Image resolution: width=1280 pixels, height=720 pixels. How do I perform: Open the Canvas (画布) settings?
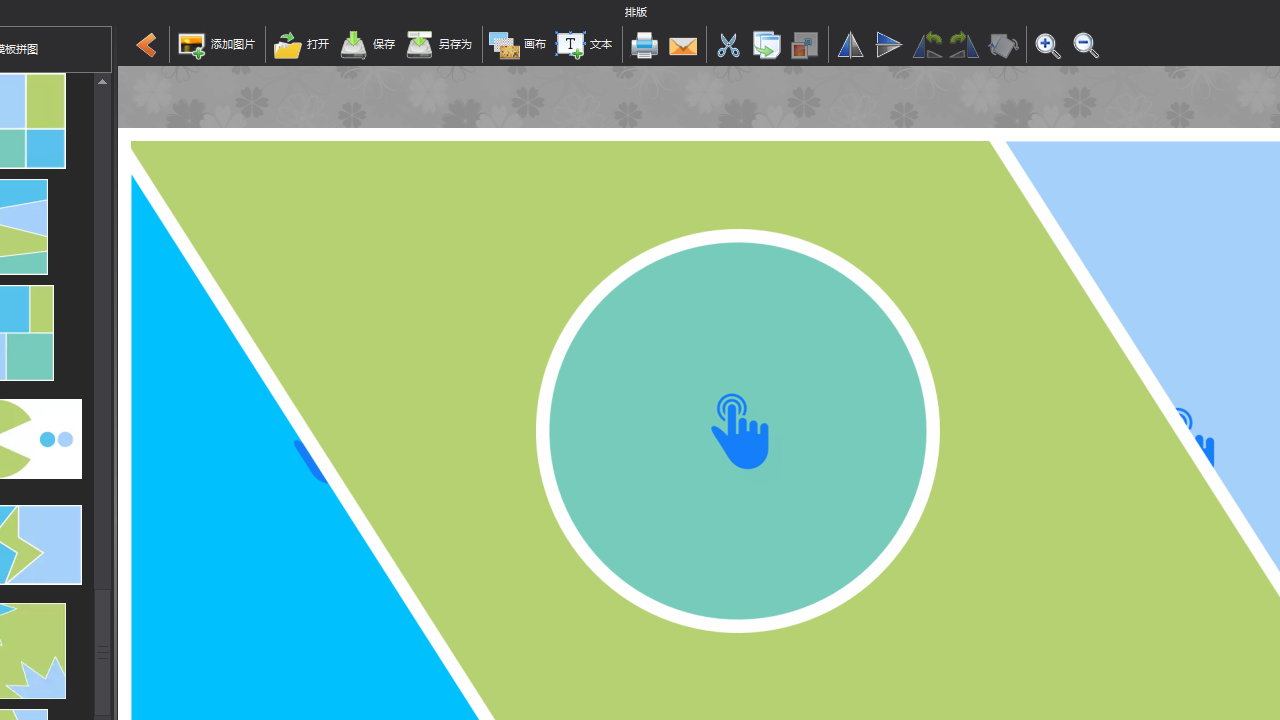[518, 45]
